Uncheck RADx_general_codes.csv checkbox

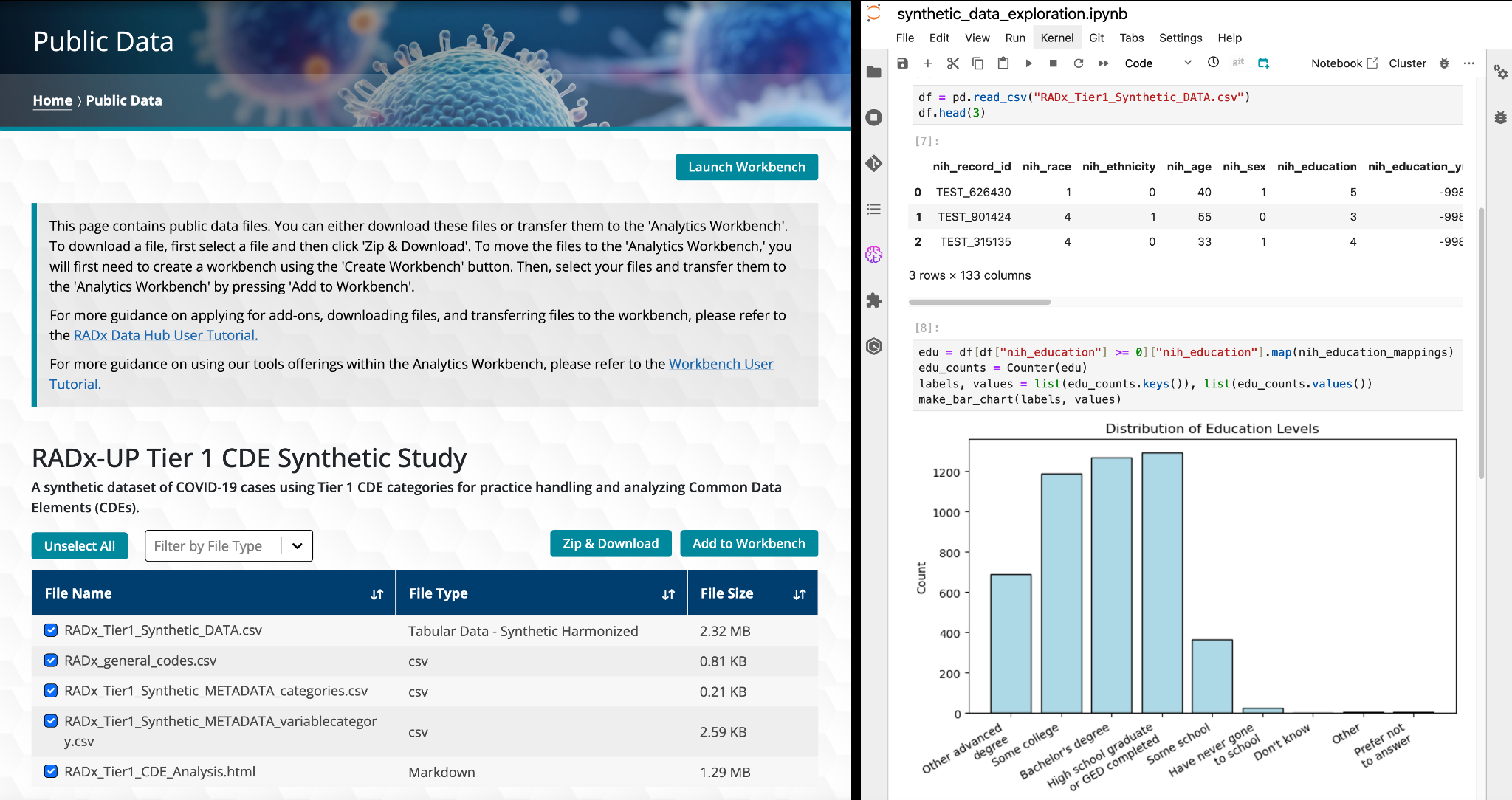click(x=51, y=661)
